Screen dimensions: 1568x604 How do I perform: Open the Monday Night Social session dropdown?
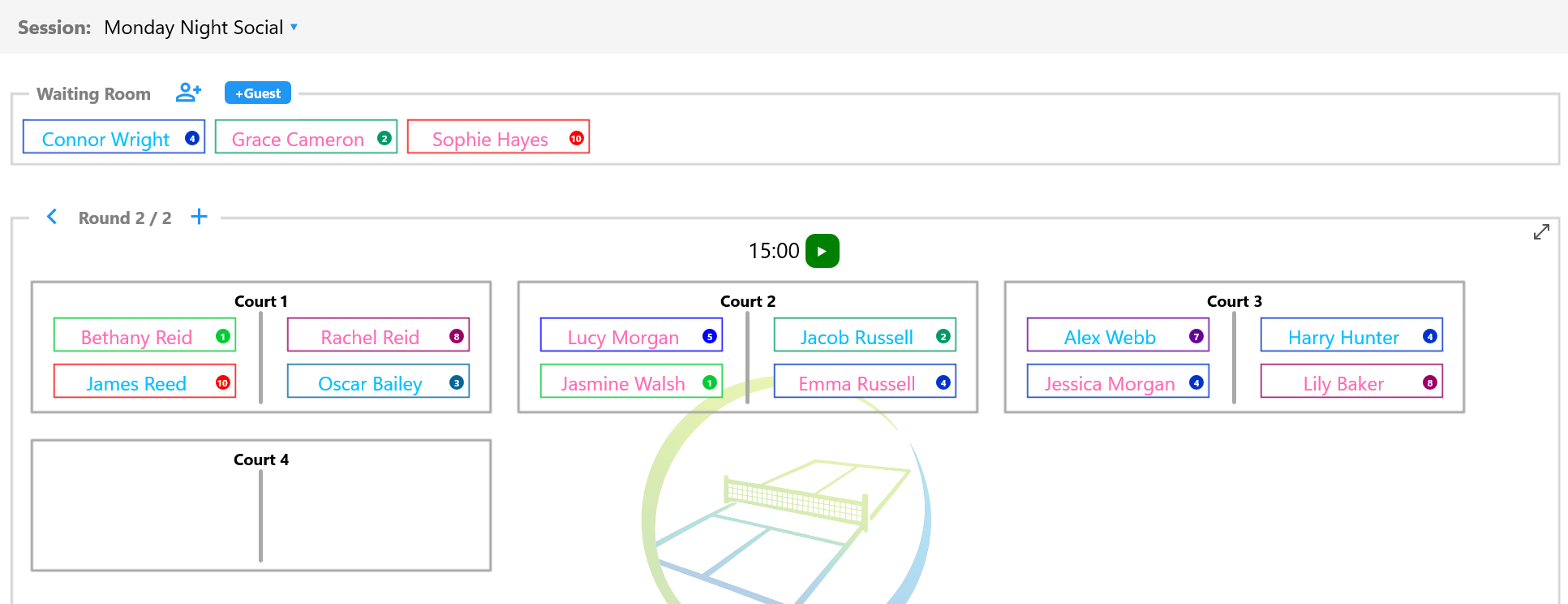coord(201,28)
